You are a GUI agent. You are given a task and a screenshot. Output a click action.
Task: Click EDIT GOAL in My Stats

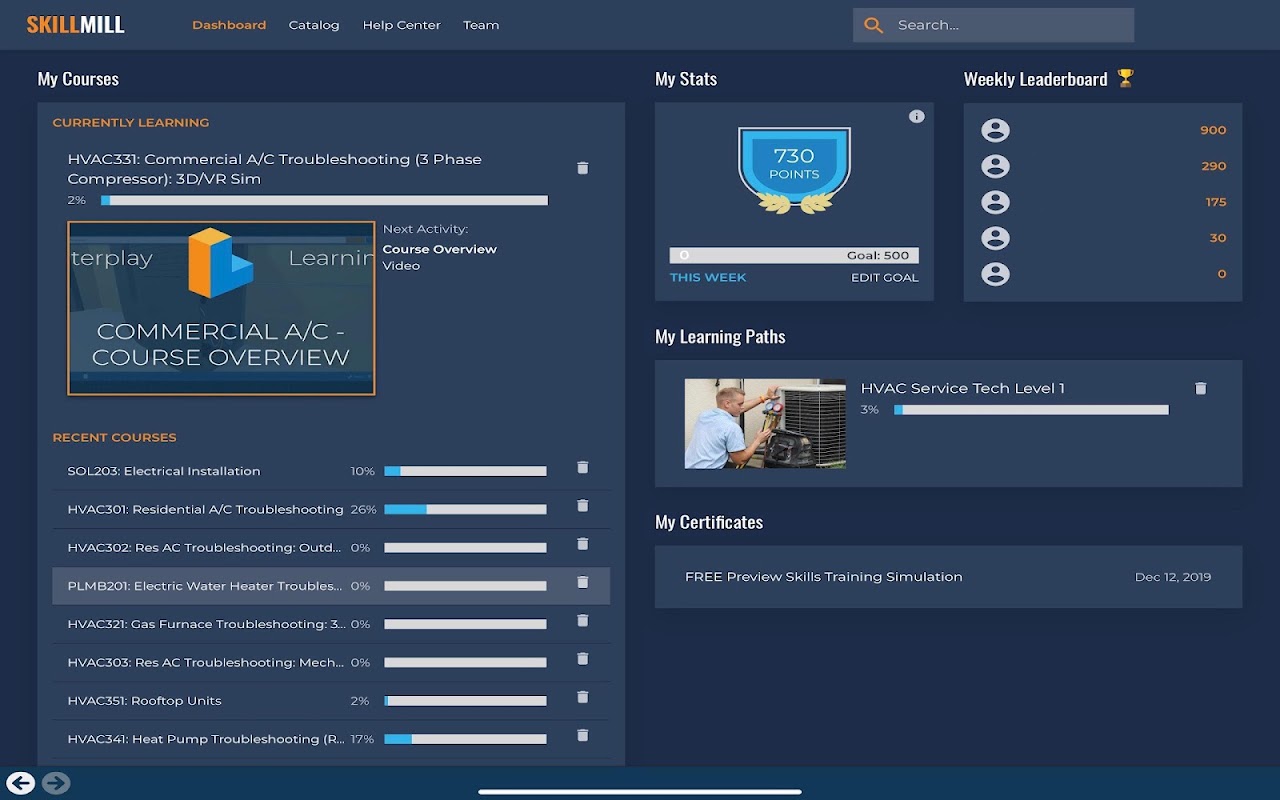pyautogui.click(x=884, y=278)
